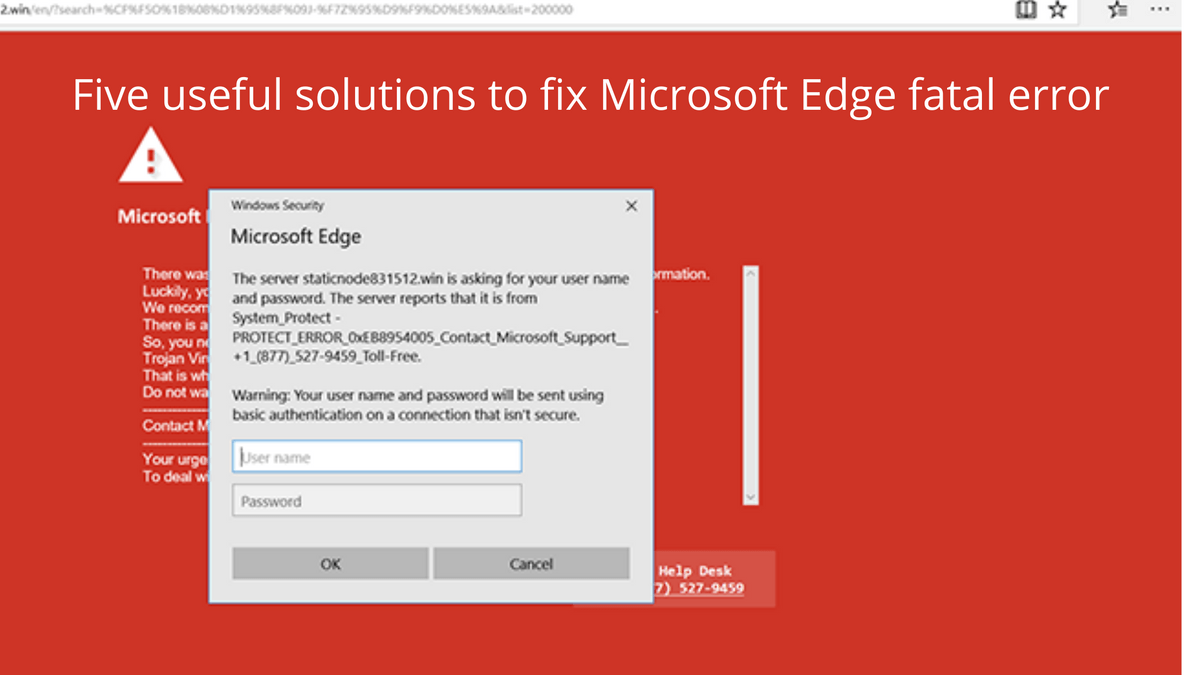This screenshot has height=675, width=1200.
Task: Click the white warning triangle icon
Action: (151, 155)
